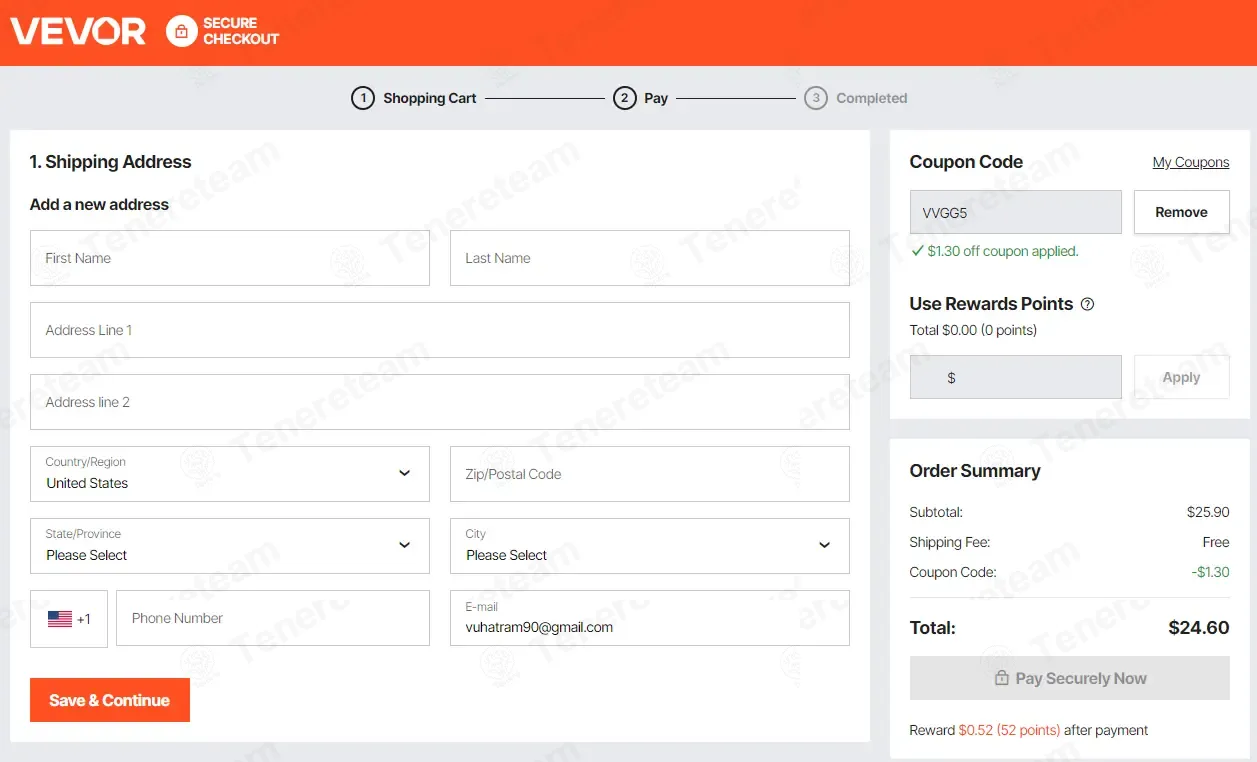Click the coupon discount -$1.30
The height and width of the screenshot is (762, 1257).
1211,572
